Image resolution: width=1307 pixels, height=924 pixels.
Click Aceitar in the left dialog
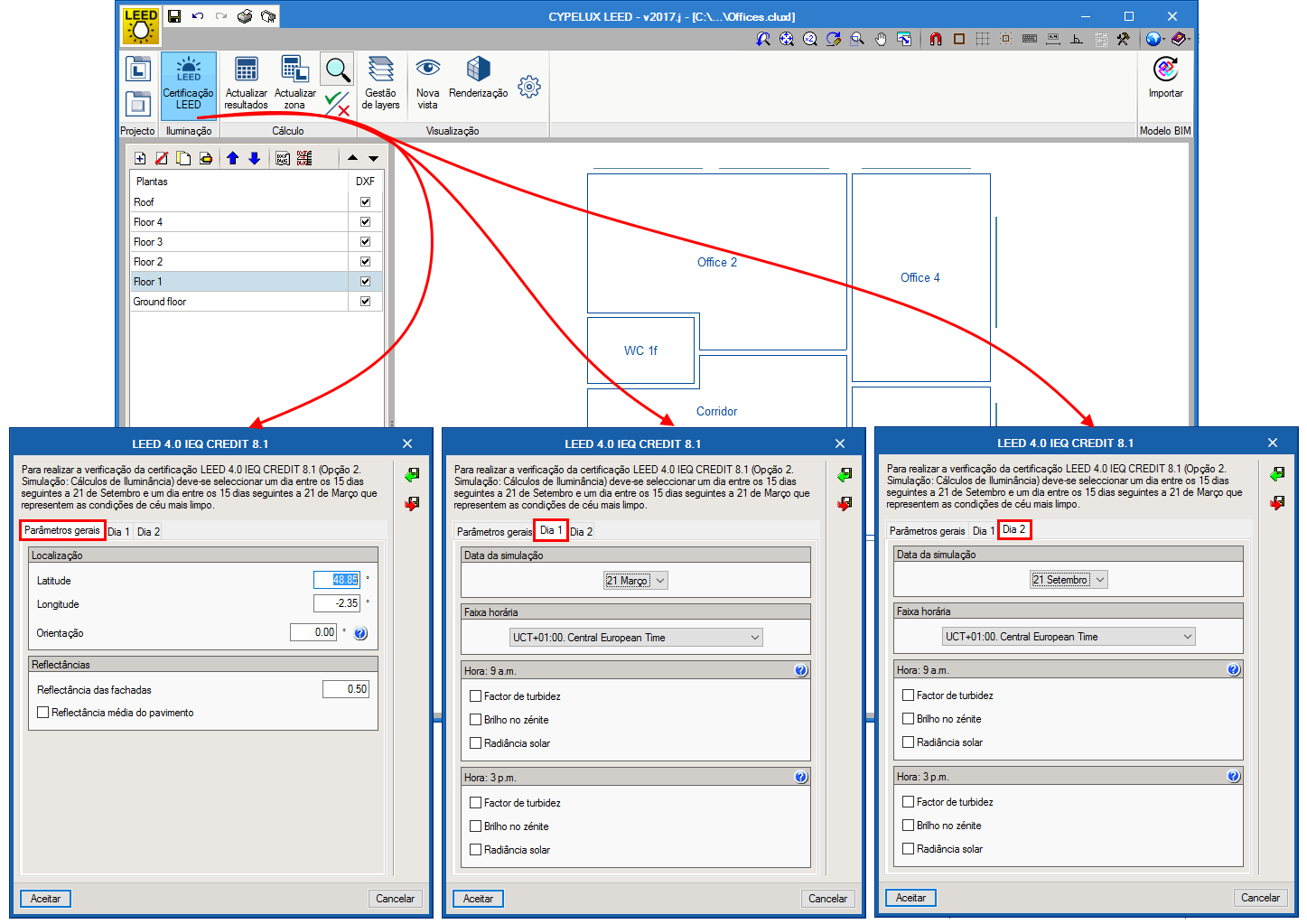(46, 899)
